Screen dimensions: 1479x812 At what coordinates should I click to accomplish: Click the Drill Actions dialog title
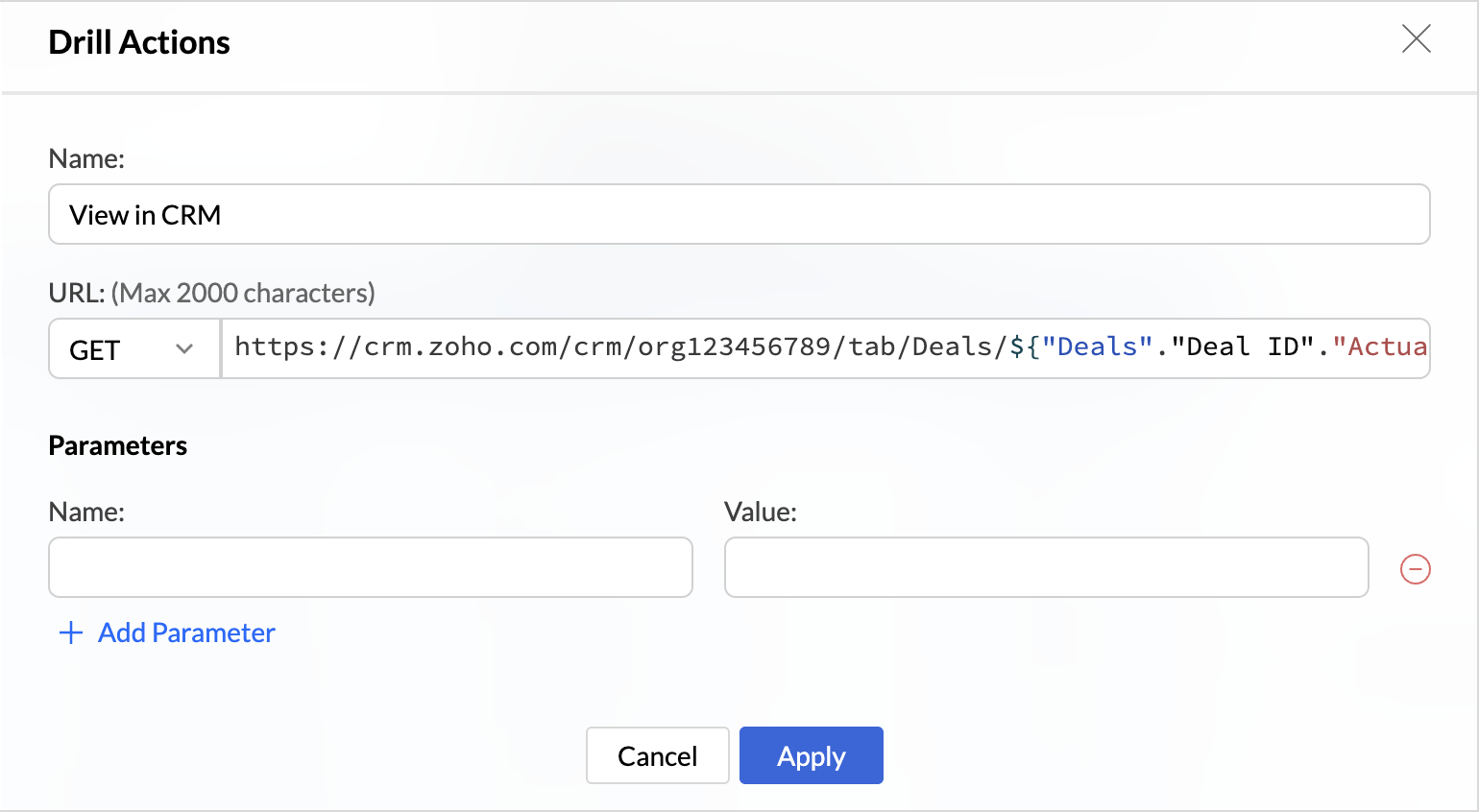139,42
